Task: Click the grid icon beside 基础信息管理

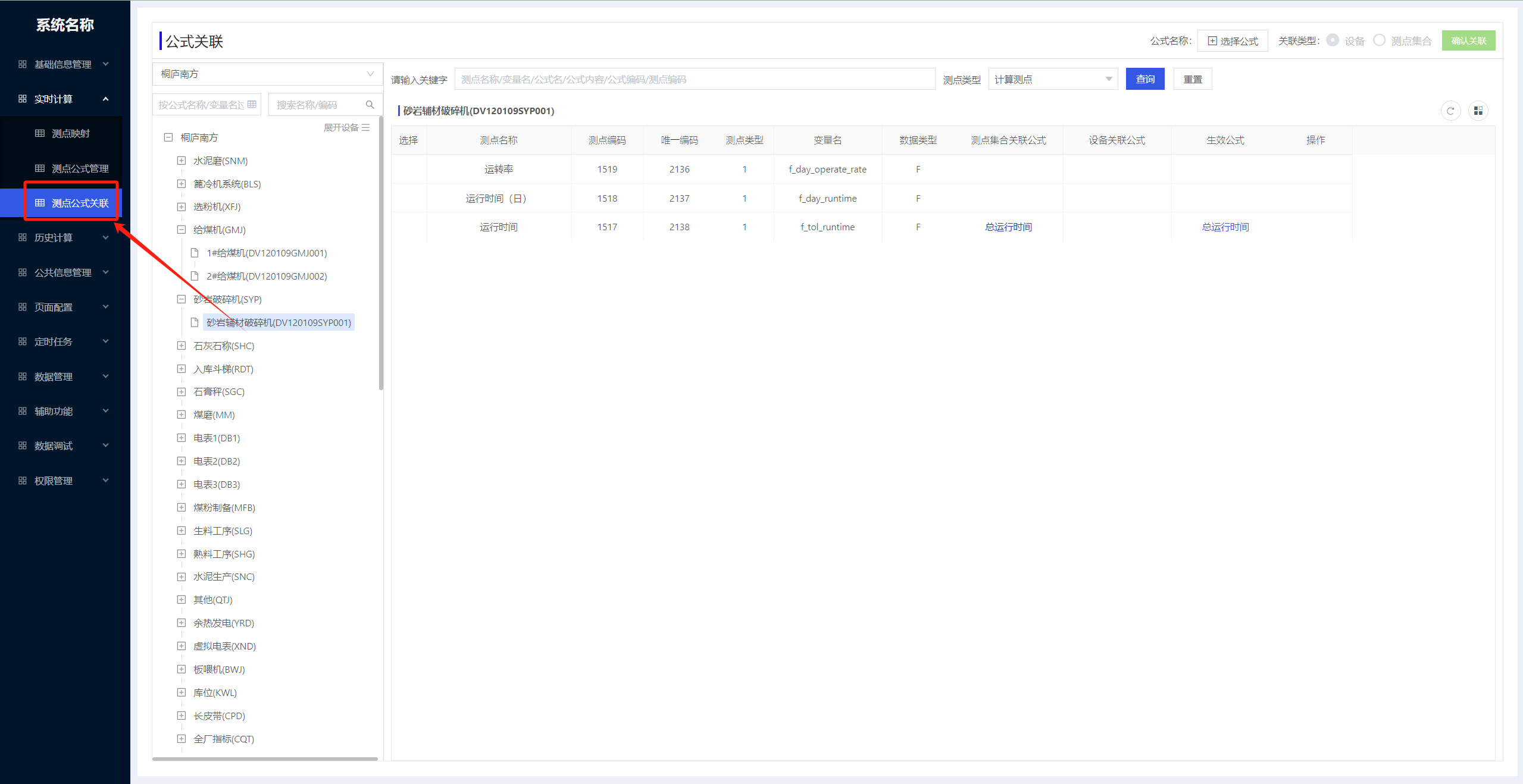Action: (x=23, y=64)
